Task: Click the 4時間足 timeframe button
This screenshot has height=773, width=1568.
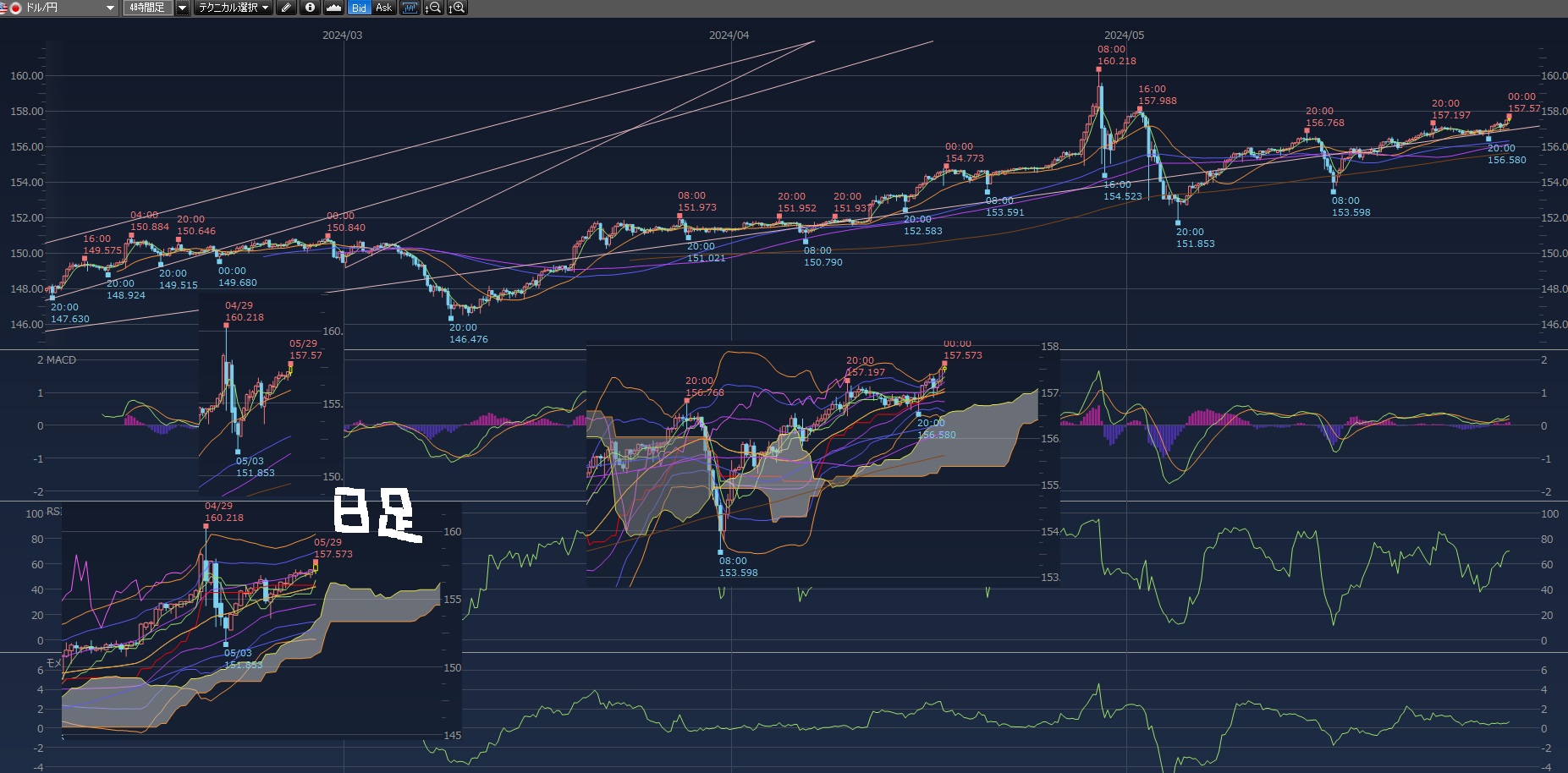Action: [x=148, y=8]
